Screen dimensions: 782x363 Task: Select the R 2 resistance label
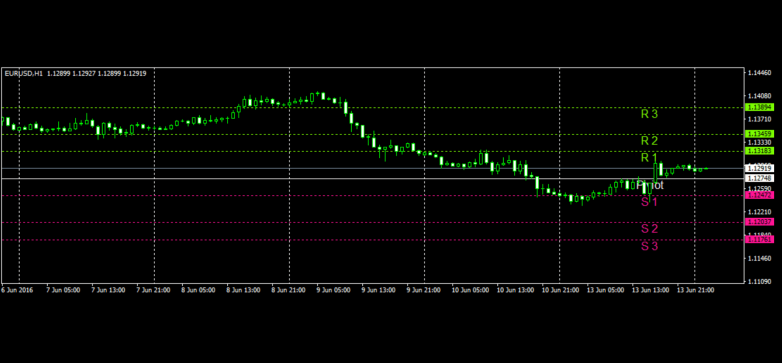pyautogui.click(x=649, y=141)
